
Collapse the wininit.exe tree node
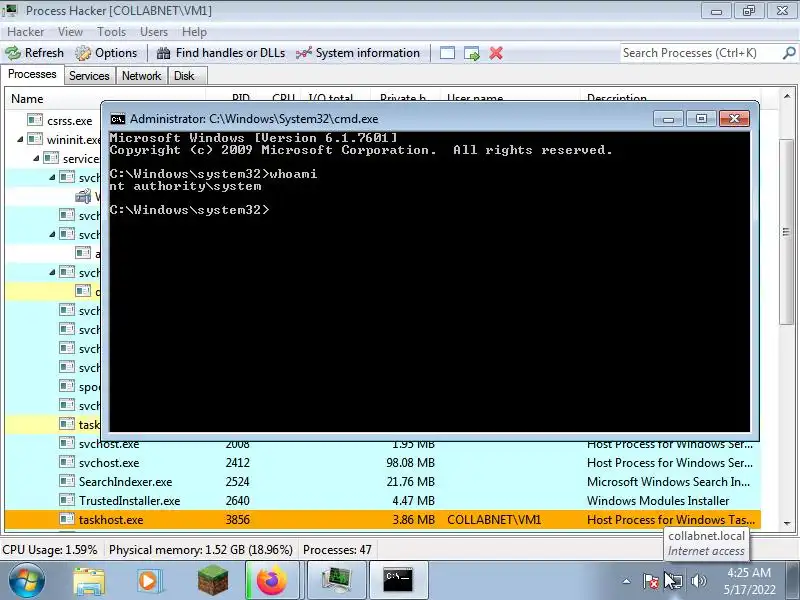(x=20, y=139)
